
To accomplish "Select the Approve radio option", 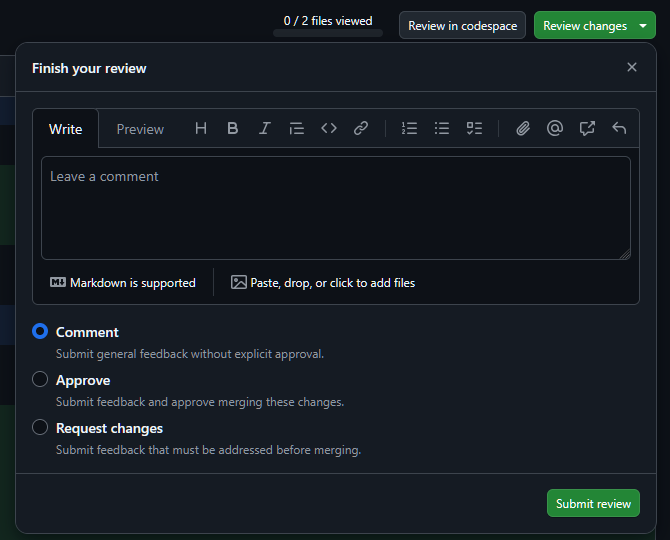I will click(40, 379).
